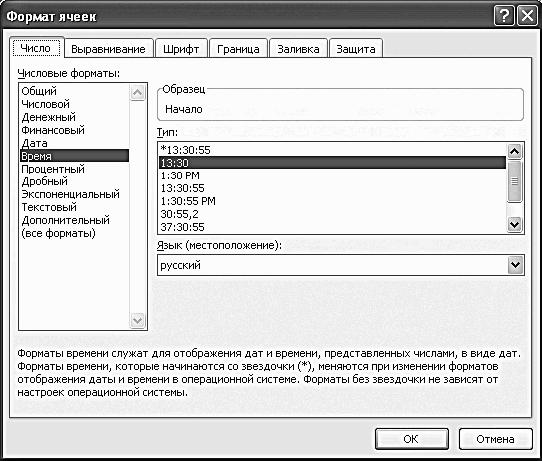Open the Шрифт tab
The image size is (542, 461).
click(x=181, y=49)
